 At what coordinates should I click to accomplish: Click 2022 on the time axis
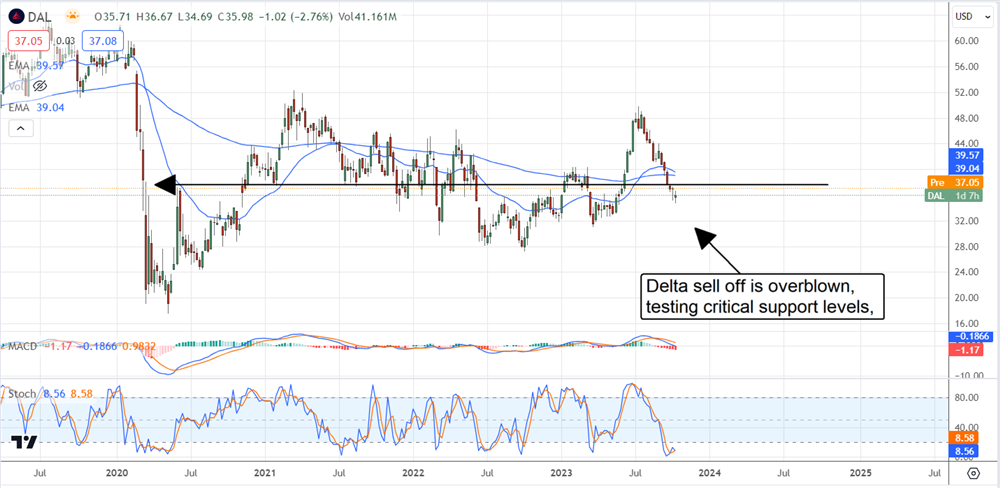413,473
